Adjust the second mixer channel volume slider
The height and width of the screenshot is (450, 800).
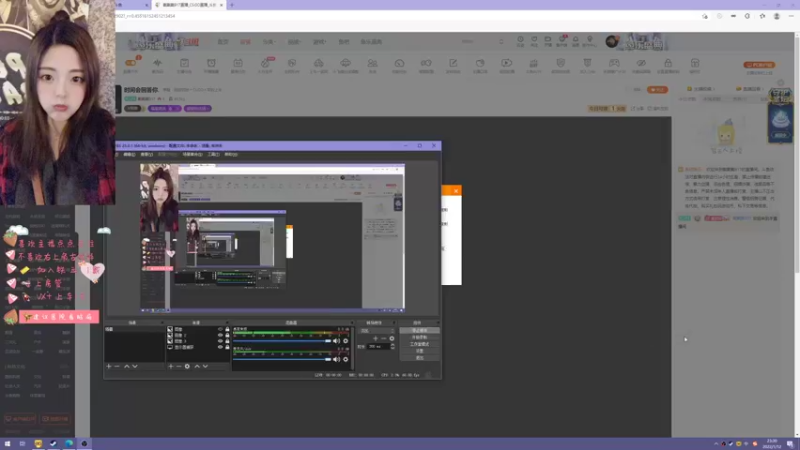click(x=282, y=360)
